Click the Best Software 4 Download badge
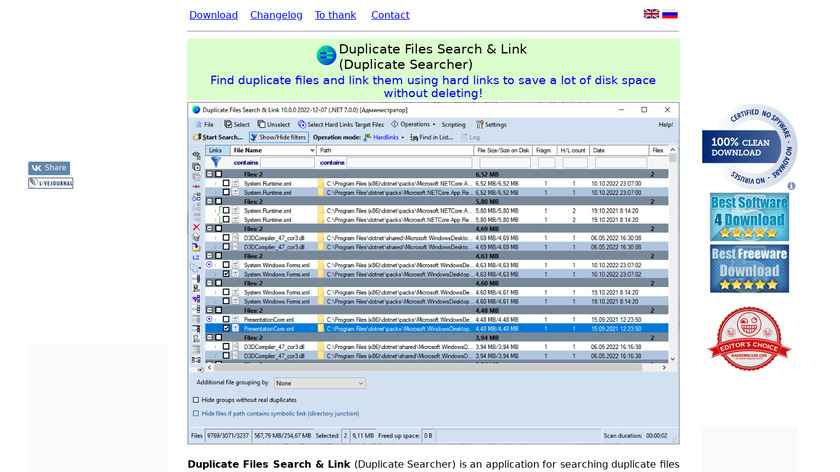The image size is (840, 472). (749, 217)
